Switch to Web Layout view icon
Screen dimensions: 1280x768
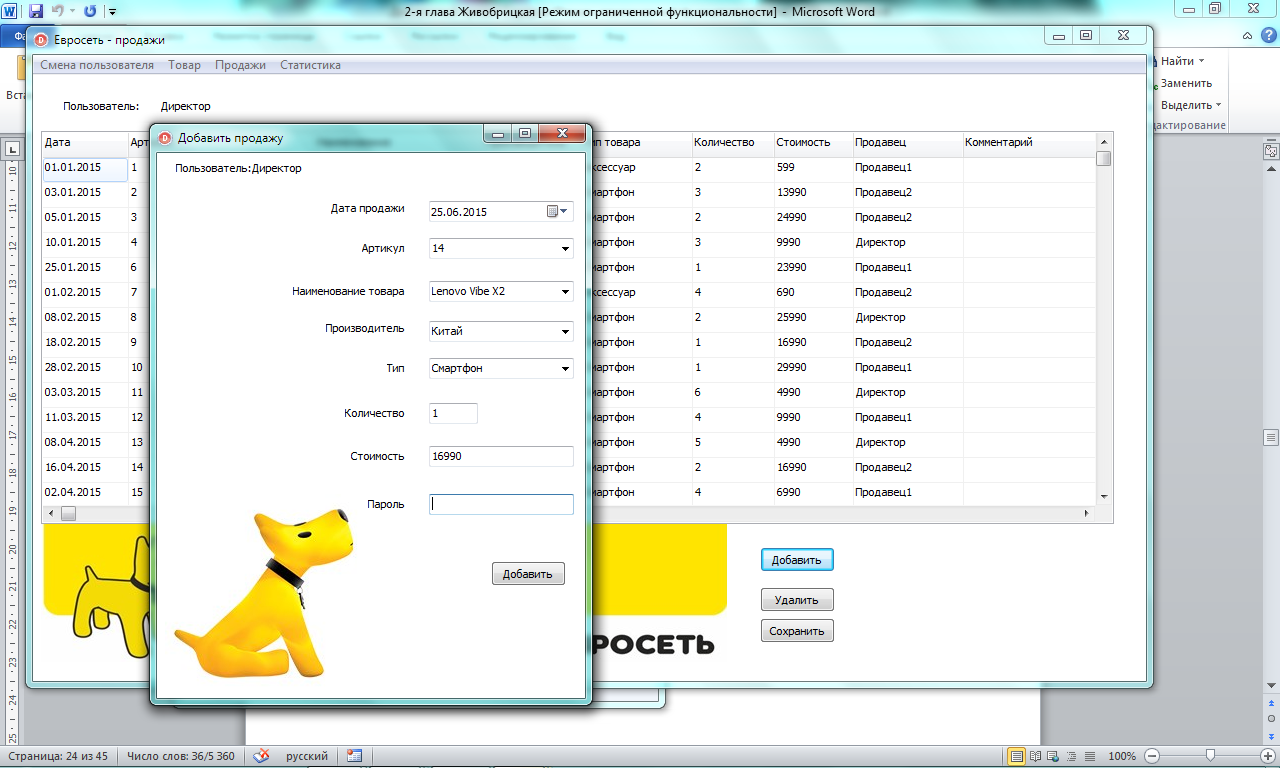point(1054,756)
